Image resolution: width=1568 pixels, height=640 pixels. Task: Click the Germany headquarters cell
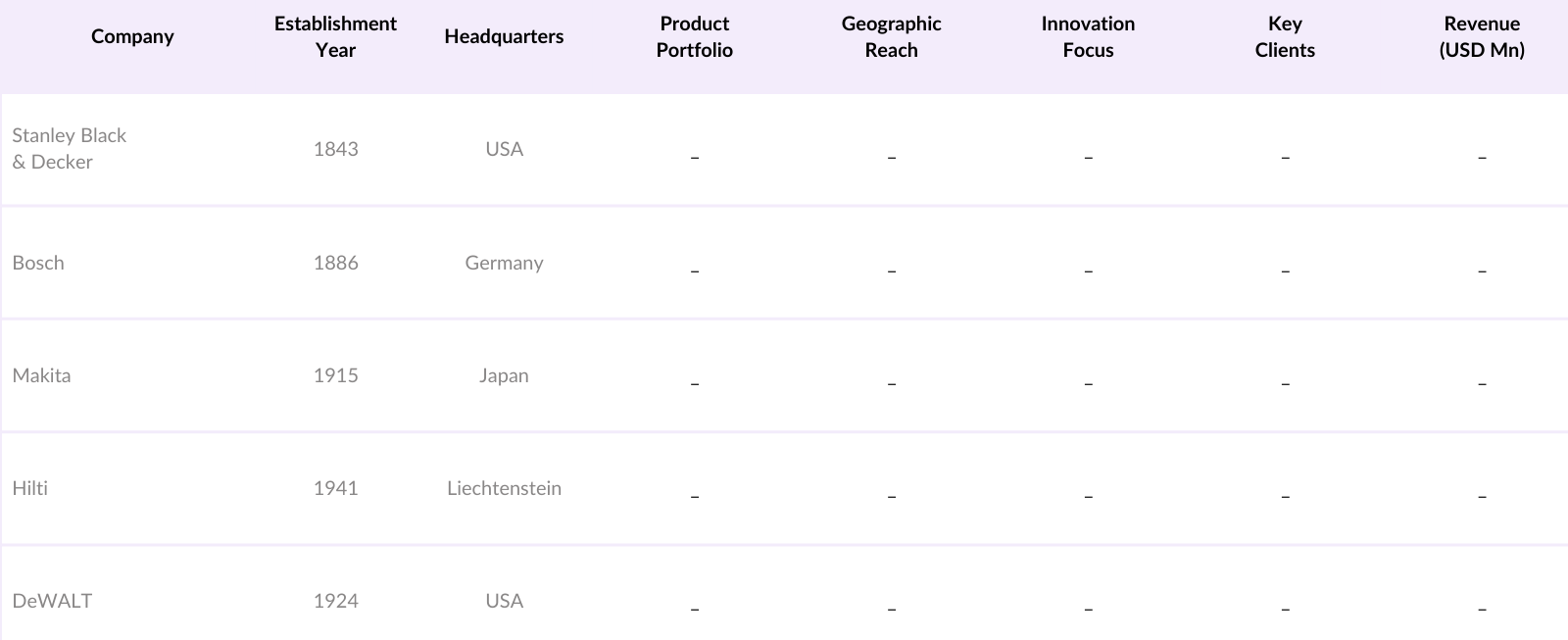[x=504, y=263]
